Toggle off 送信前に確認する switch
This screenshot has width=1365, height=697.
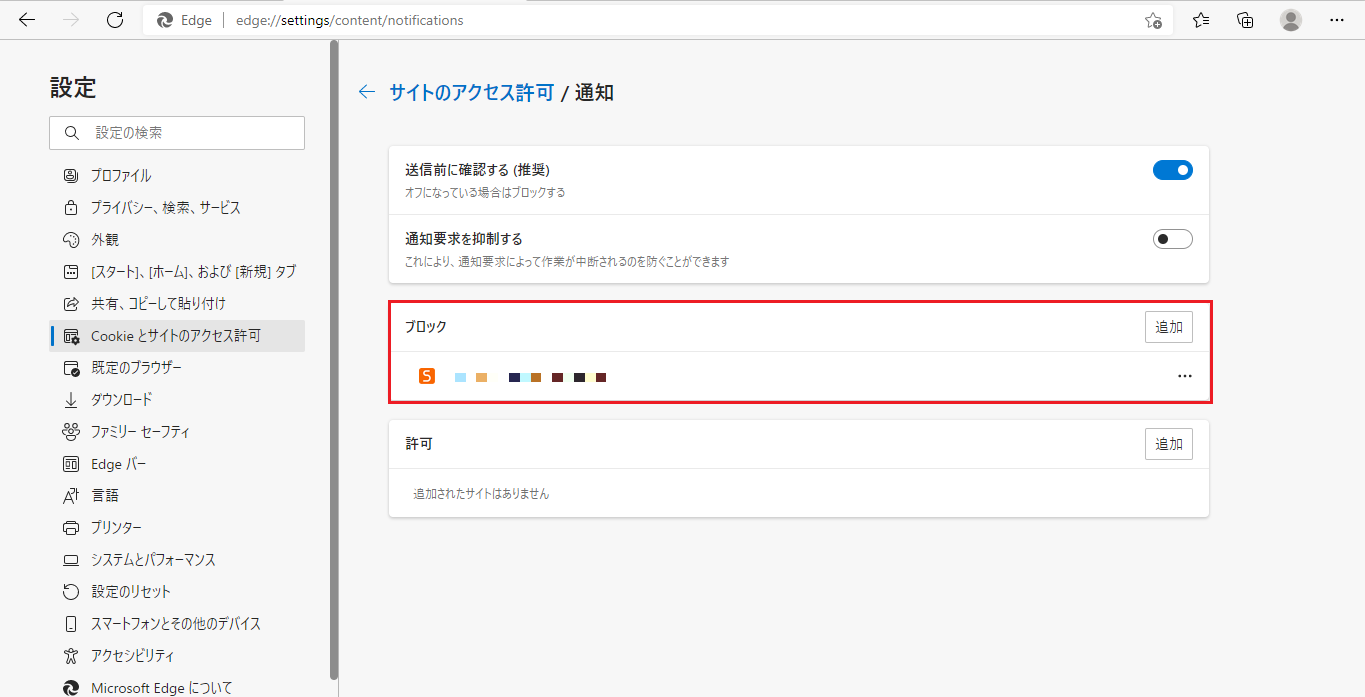pyautogui.click(x=1172, y=170)
